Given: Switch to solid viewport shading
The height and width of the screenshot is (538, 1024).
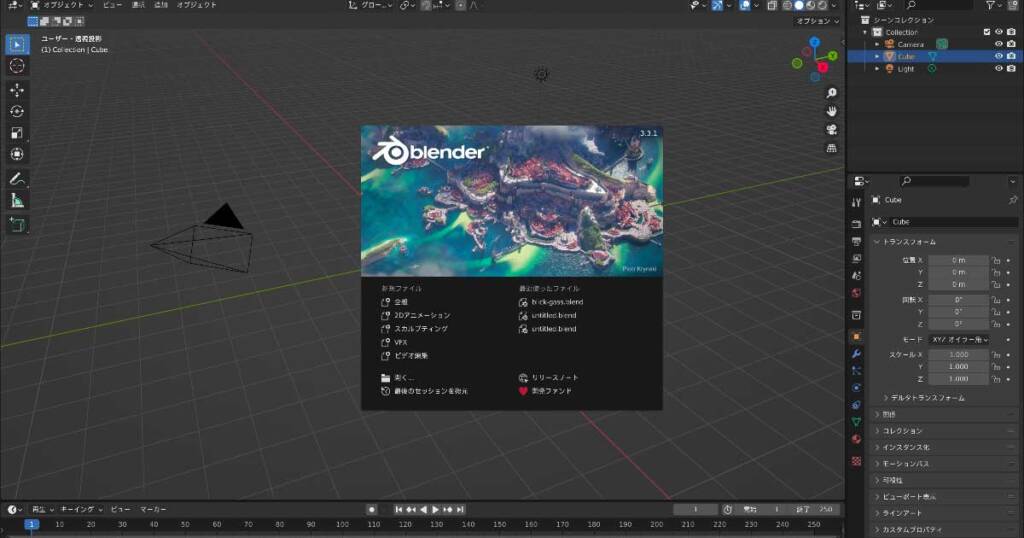Looking at the screenshot, I should click(x=799, y=5).
